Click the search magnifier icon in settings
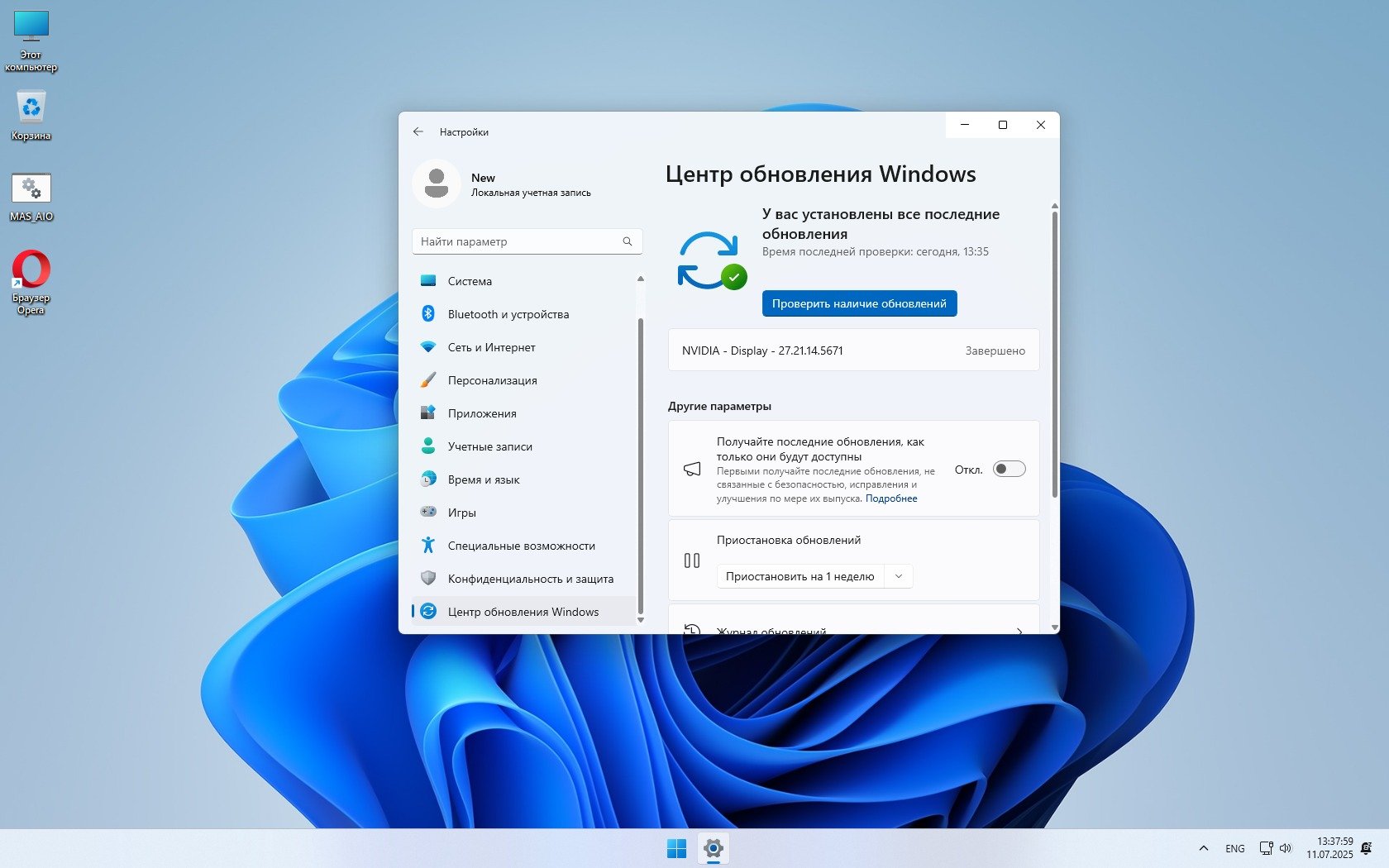 628,241
